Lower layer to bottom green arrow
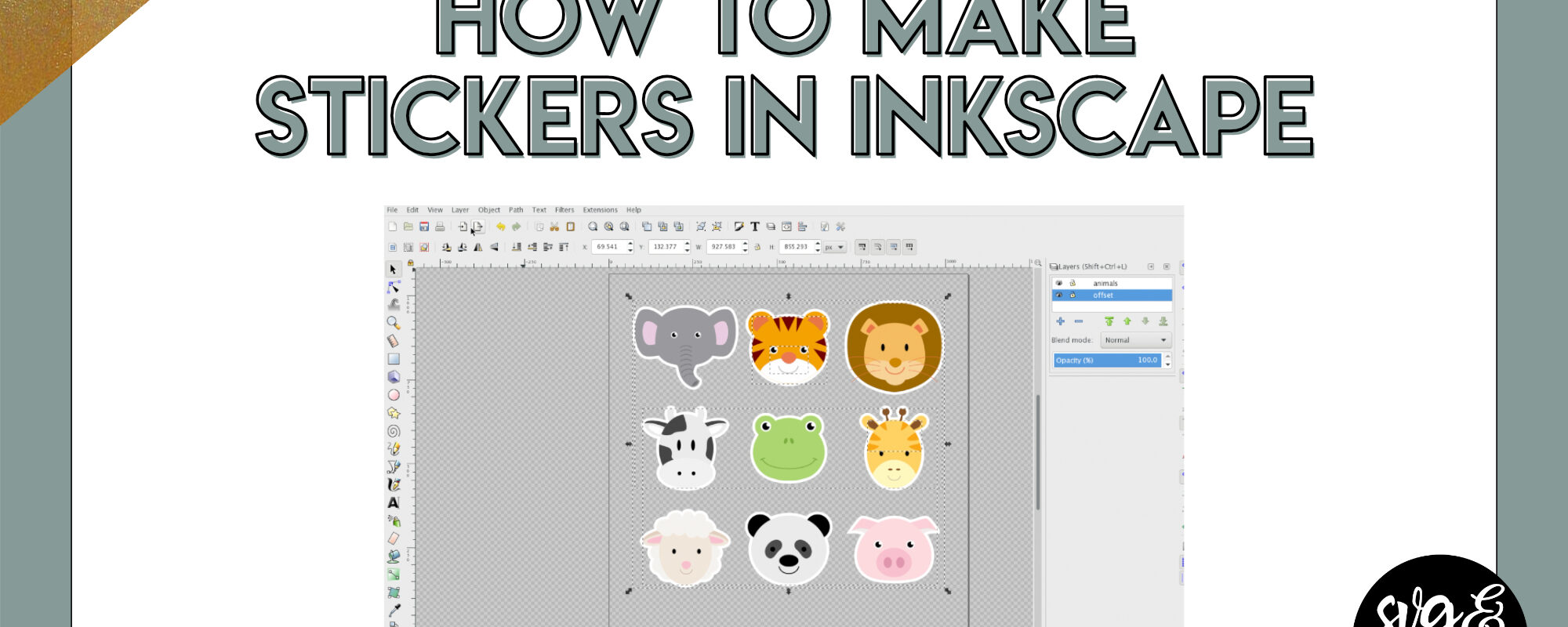 1163,321
